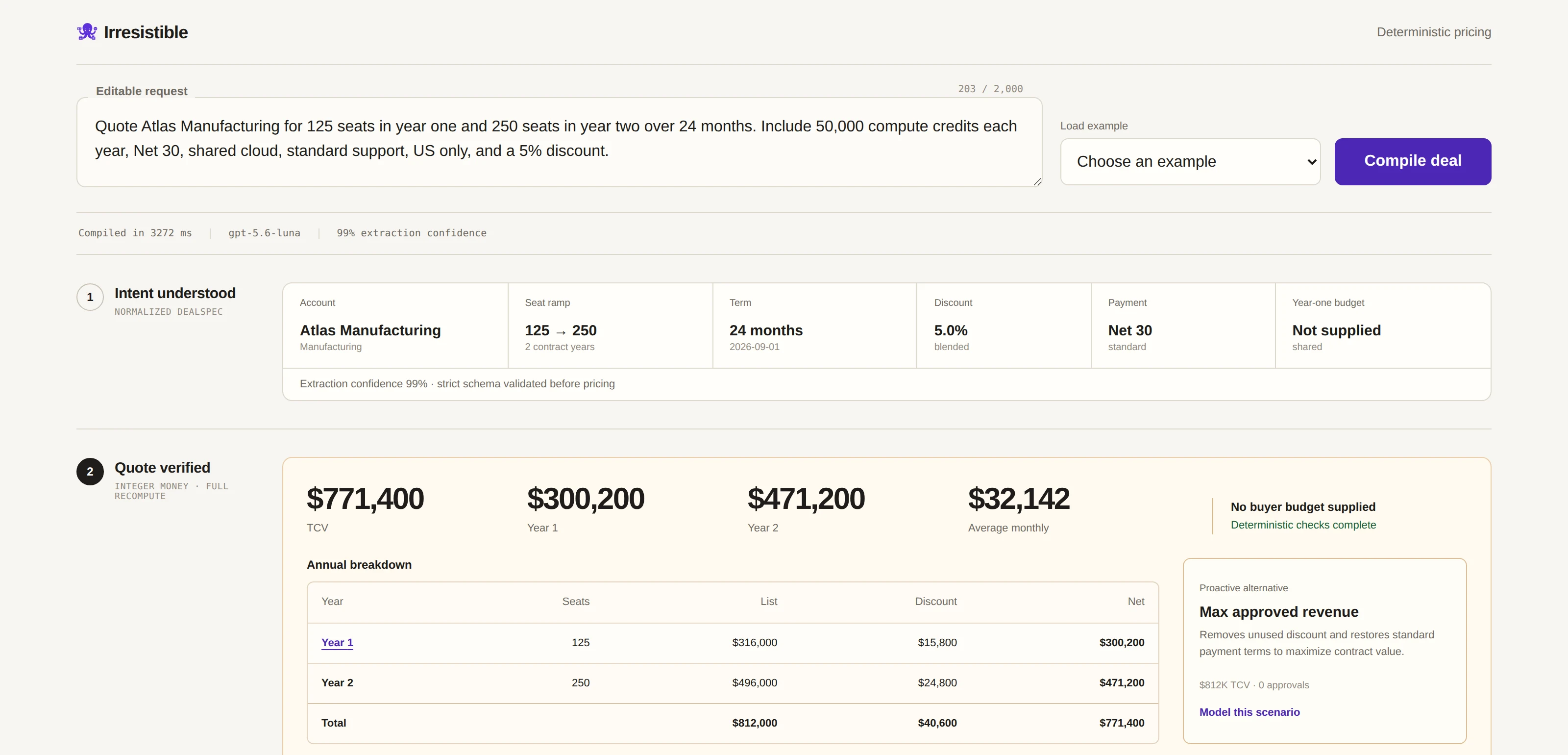Screen dimensions: 1568x755
Task: Click the 203 / 2,000 character counter
Action: tap(990, 89)
